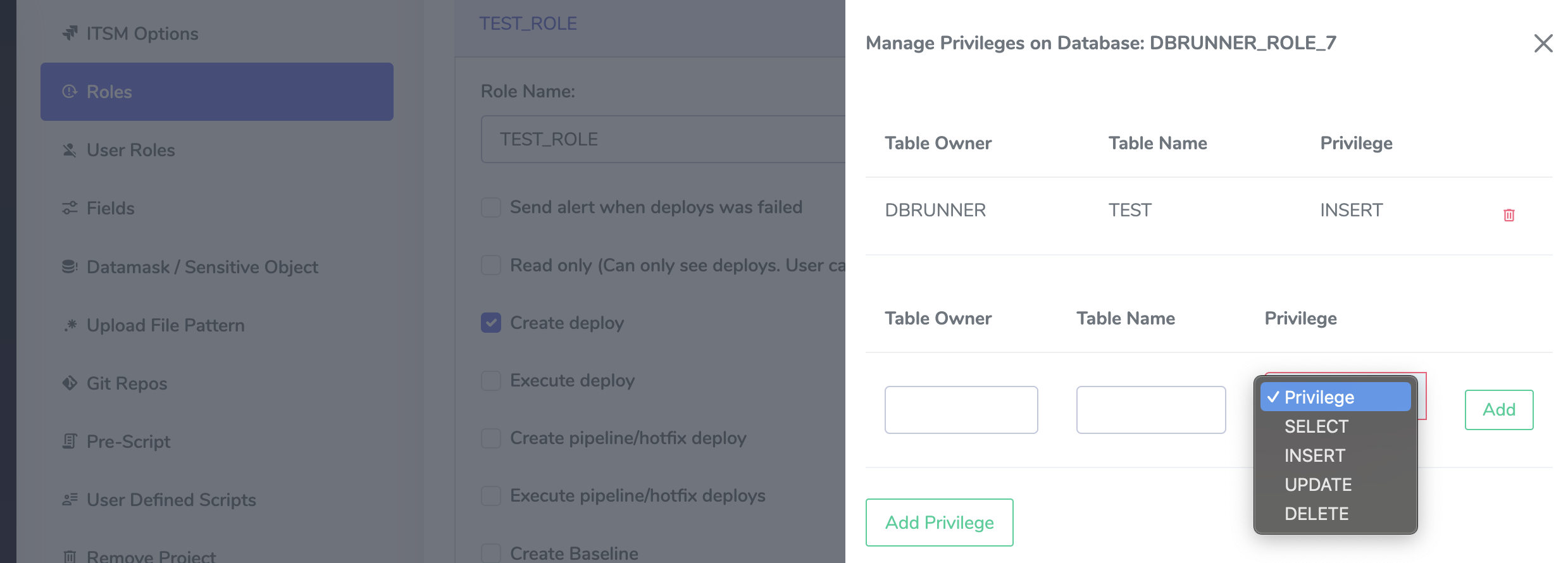
Task: Click the User Roles sidebar icon
Action: point(70,150)
